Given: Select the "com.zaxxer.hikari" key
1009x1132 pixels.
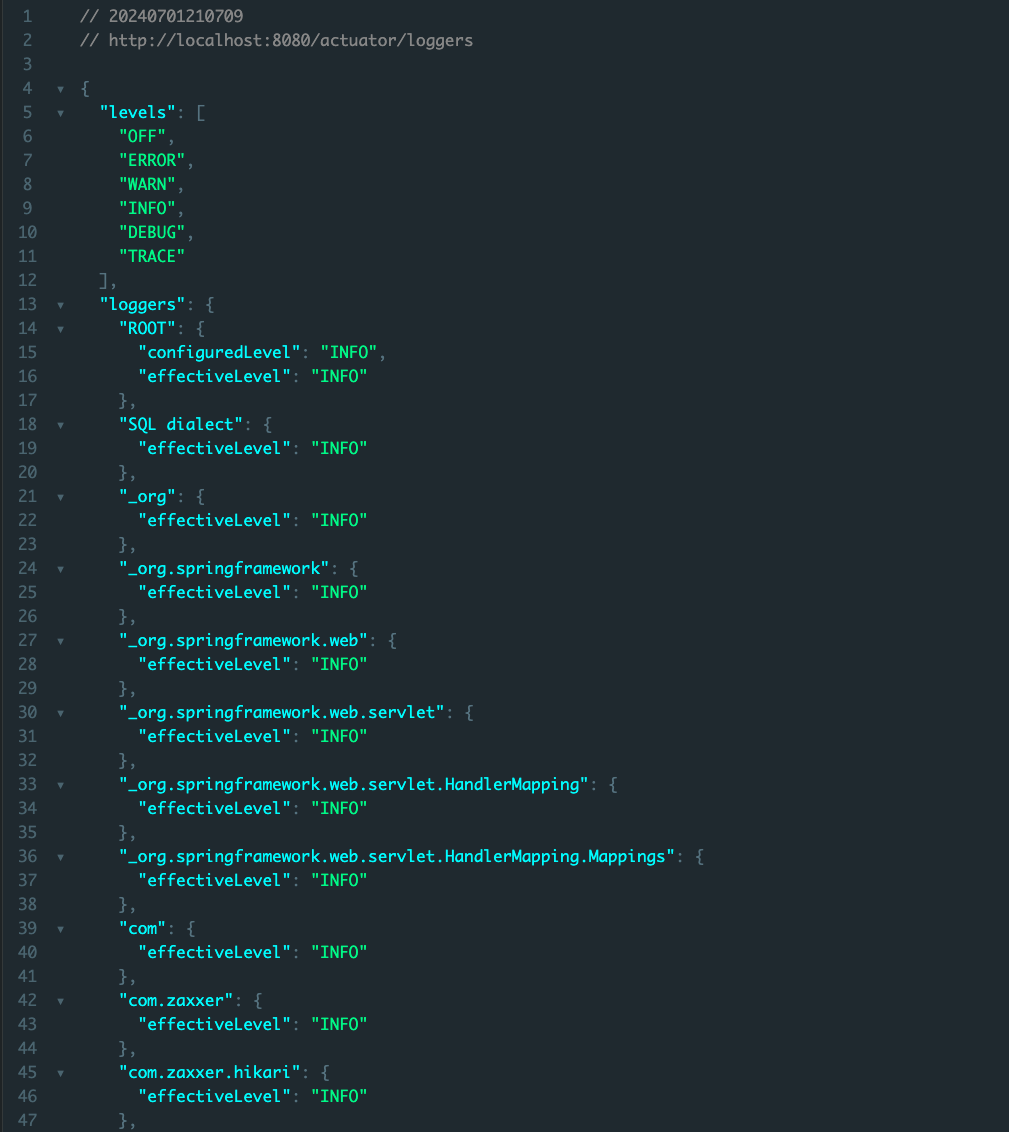Looking at the screenshot, I should 209,1073.
